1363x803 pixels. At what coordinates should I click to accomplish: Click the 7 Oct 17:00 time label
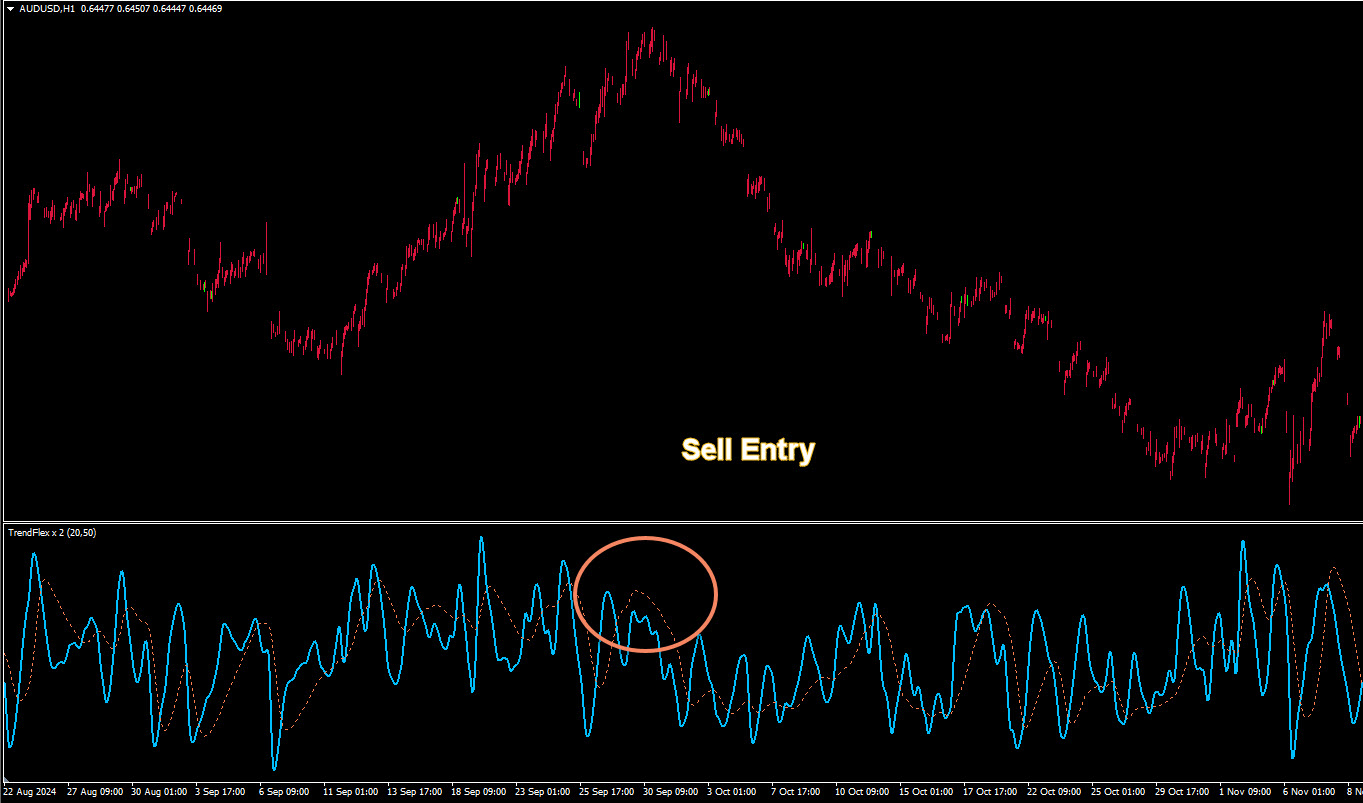pos(796,792)
